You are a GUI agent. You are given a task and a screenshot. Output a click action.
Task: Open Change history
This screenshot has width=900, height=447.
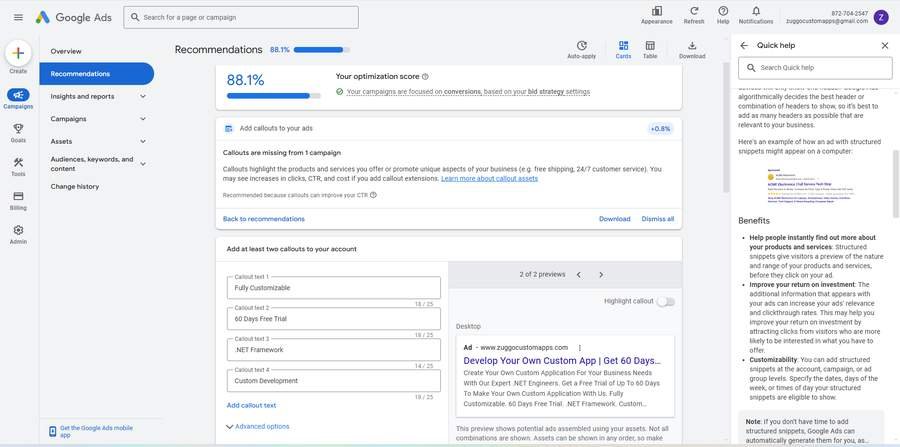click(75, 186)
